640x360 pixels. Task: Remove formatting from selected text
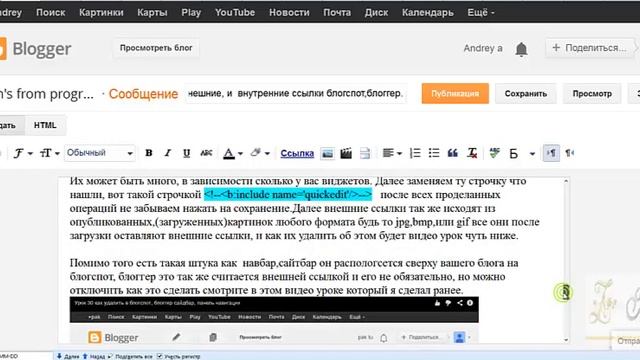coord(472,153)
